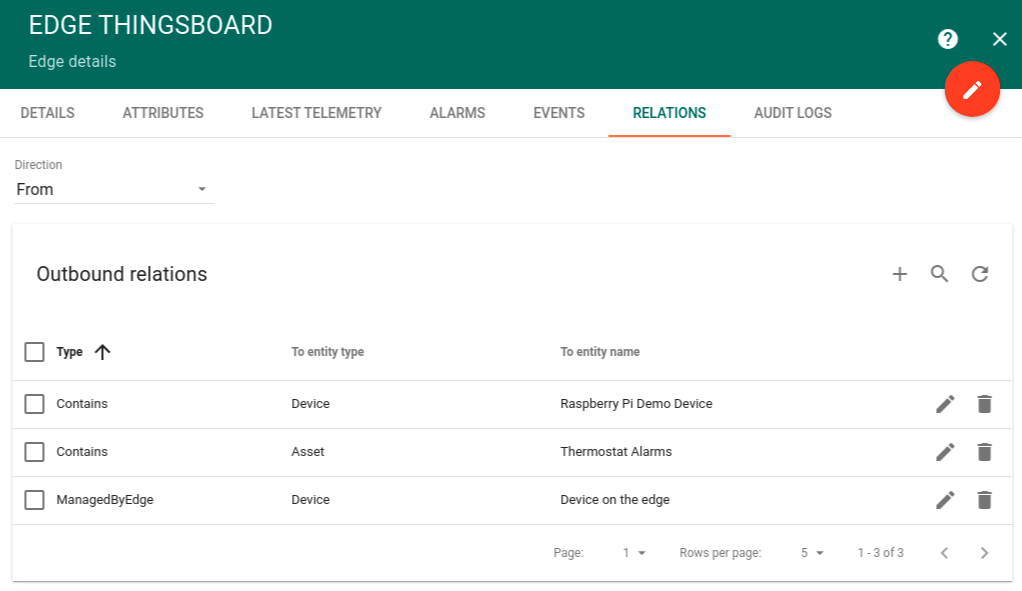The width and height of the screenshot is (1022, 591).
Task: Sort by the Type column header
Action: coord(70,352)
